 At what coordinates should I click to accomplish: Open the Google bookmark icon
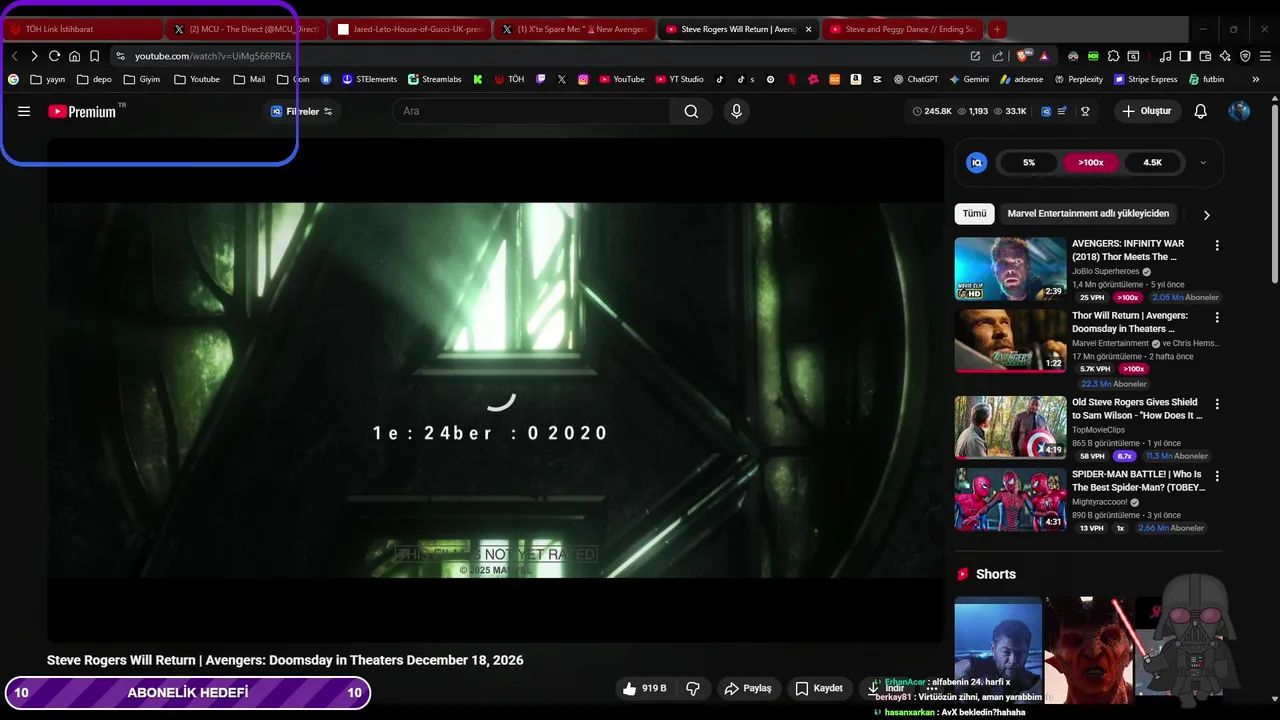tap(13, 79)
